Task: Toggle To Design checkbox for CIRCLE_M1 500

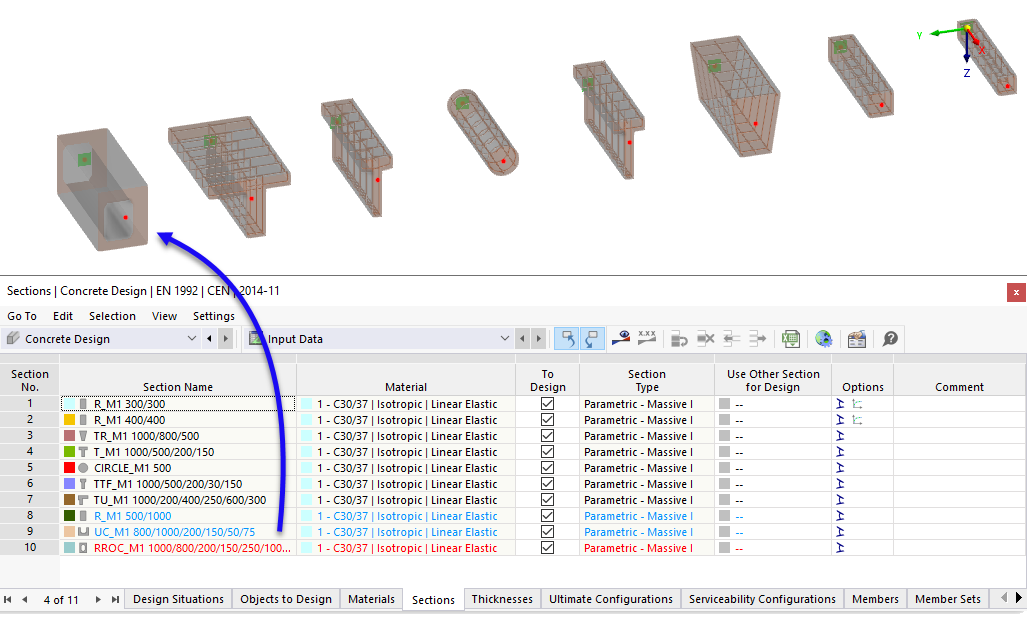Action: [x=548, y=468]
